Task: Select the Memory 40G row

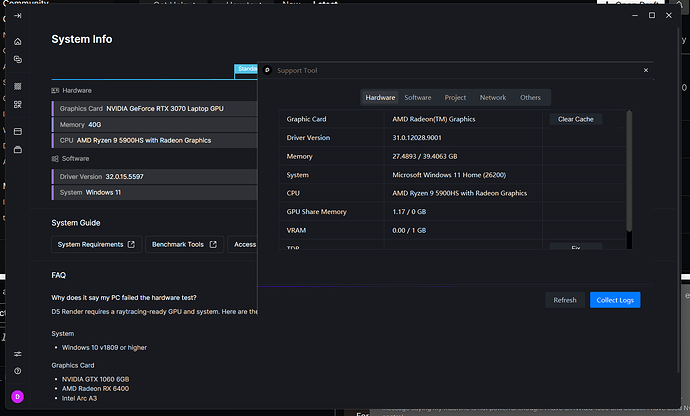Action: (154, 125)
